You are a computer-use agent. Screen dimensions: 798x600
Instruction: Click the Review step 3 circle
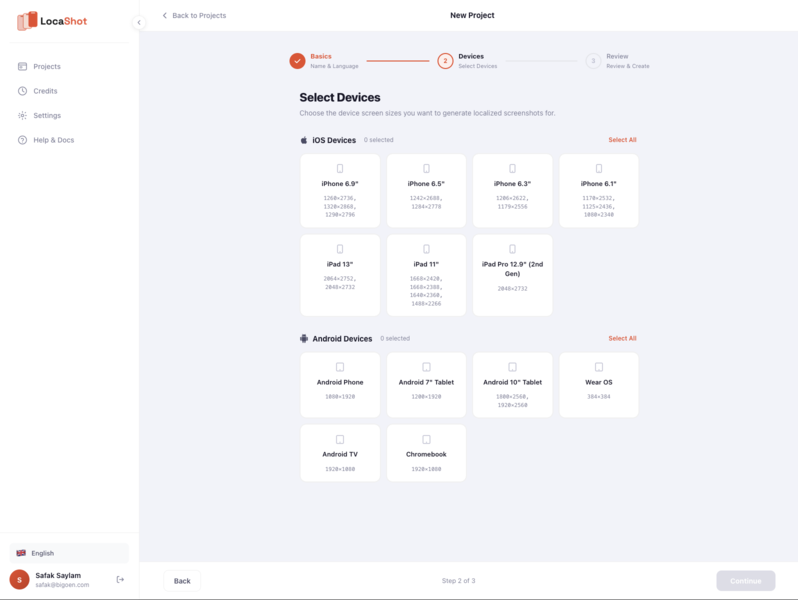click(x=593, y=61)
